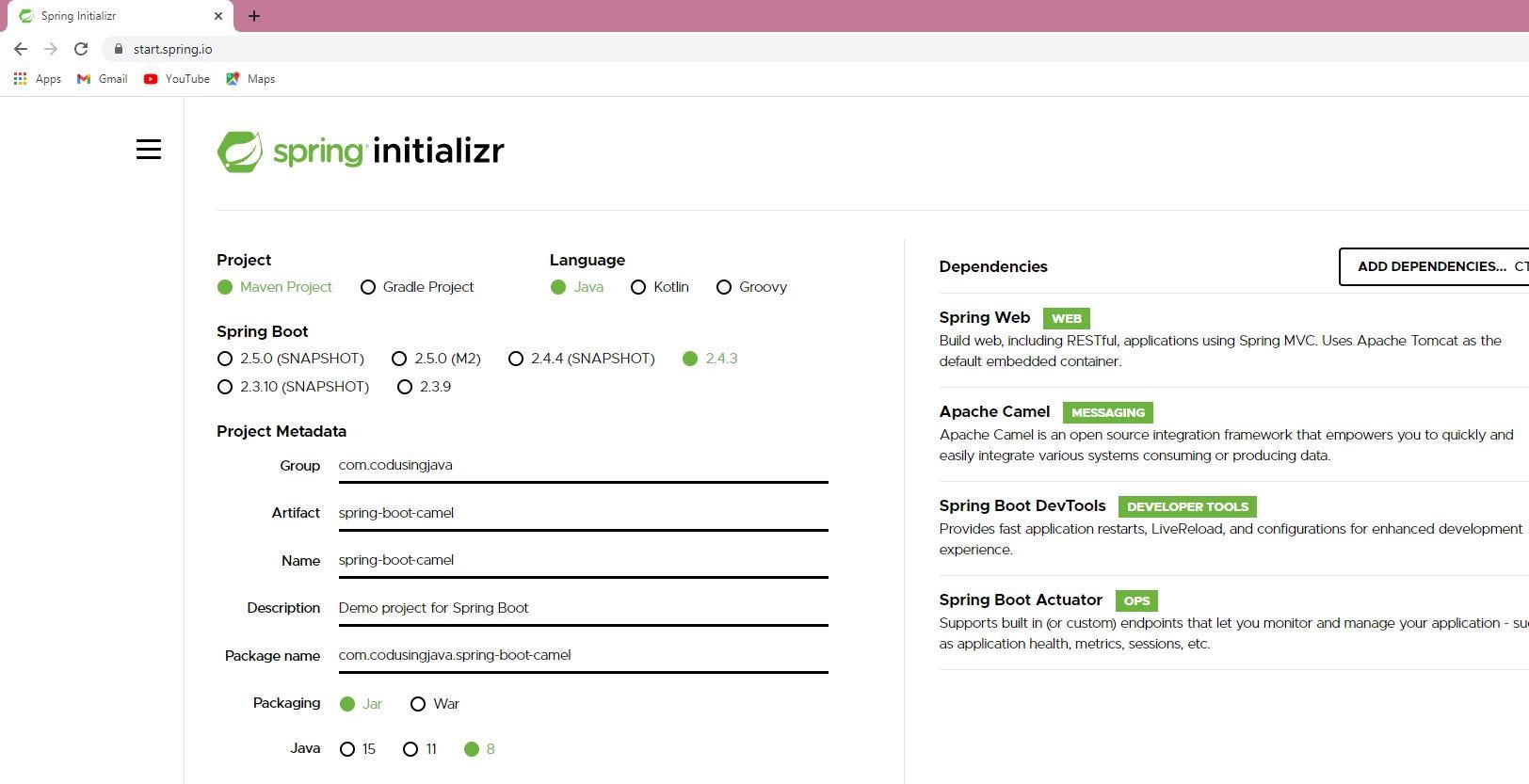Choose Kotlin language

660,287
